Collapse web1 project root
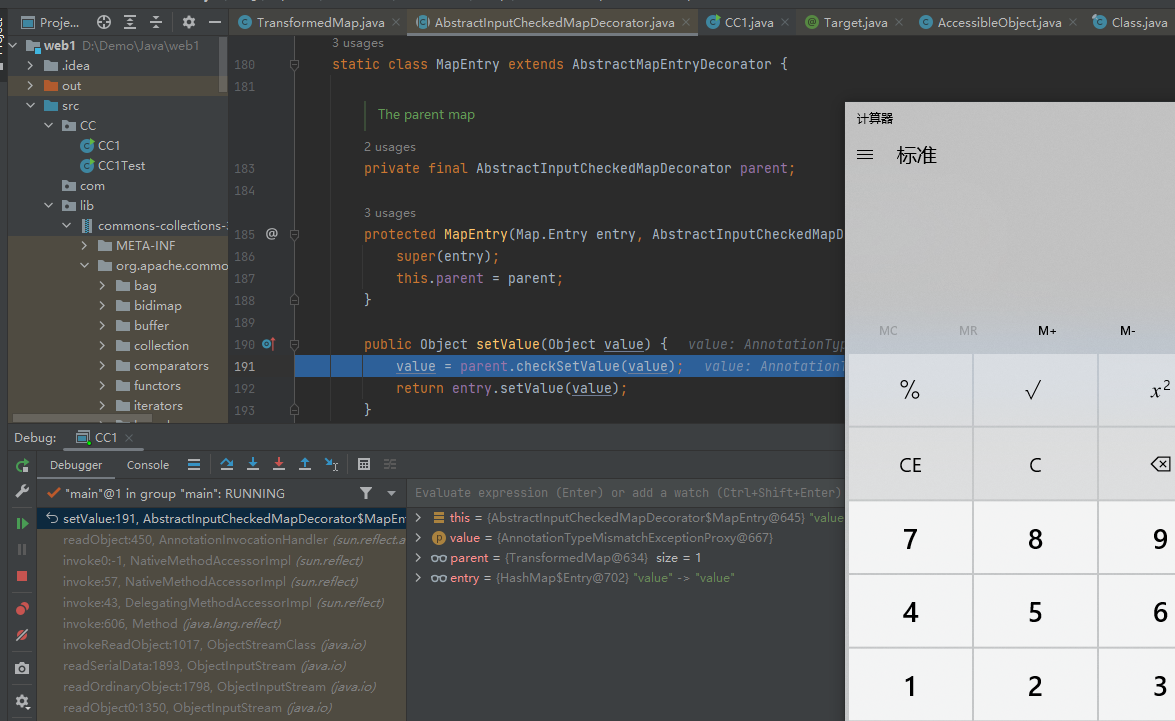Viewport: 1175px width, 721px height. tap(13, 46)
